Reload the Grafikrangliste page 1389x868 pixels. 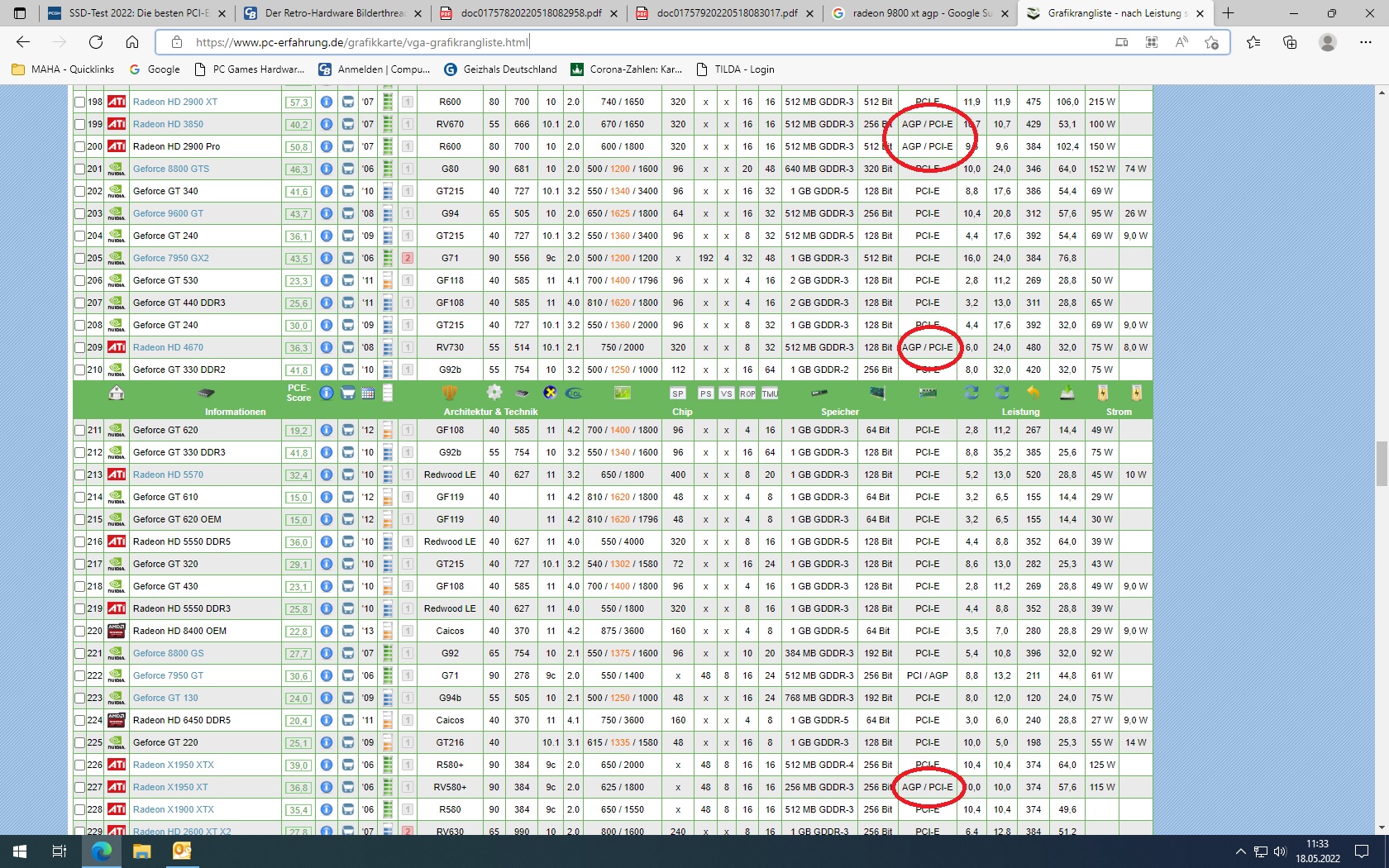click(96, 42)
